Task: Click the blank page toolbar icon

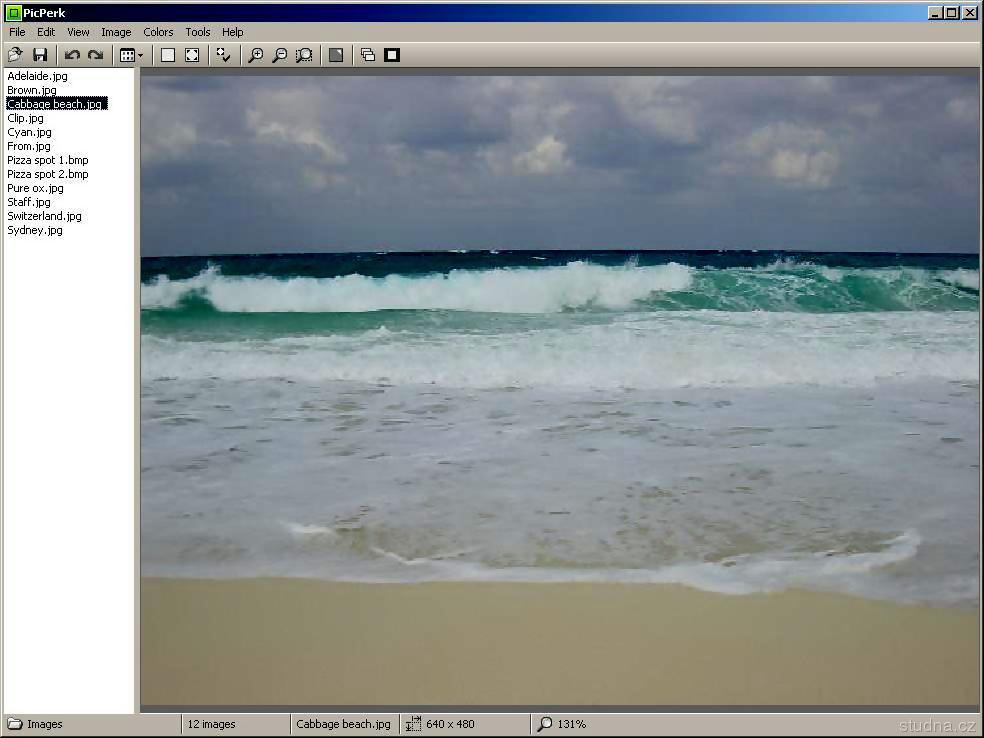Action: pyautogui.click(x=168, y=55)
